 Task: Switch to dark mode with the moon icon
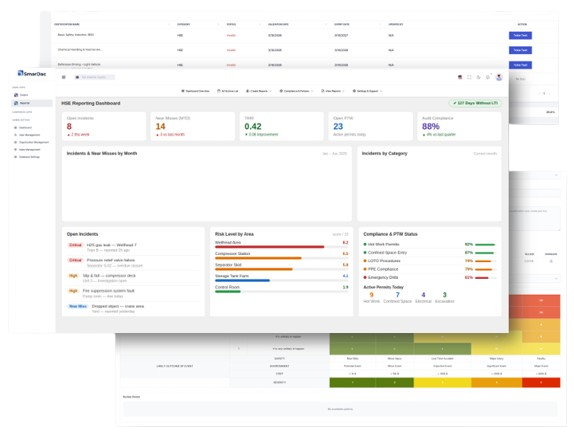tap(478, 77)
